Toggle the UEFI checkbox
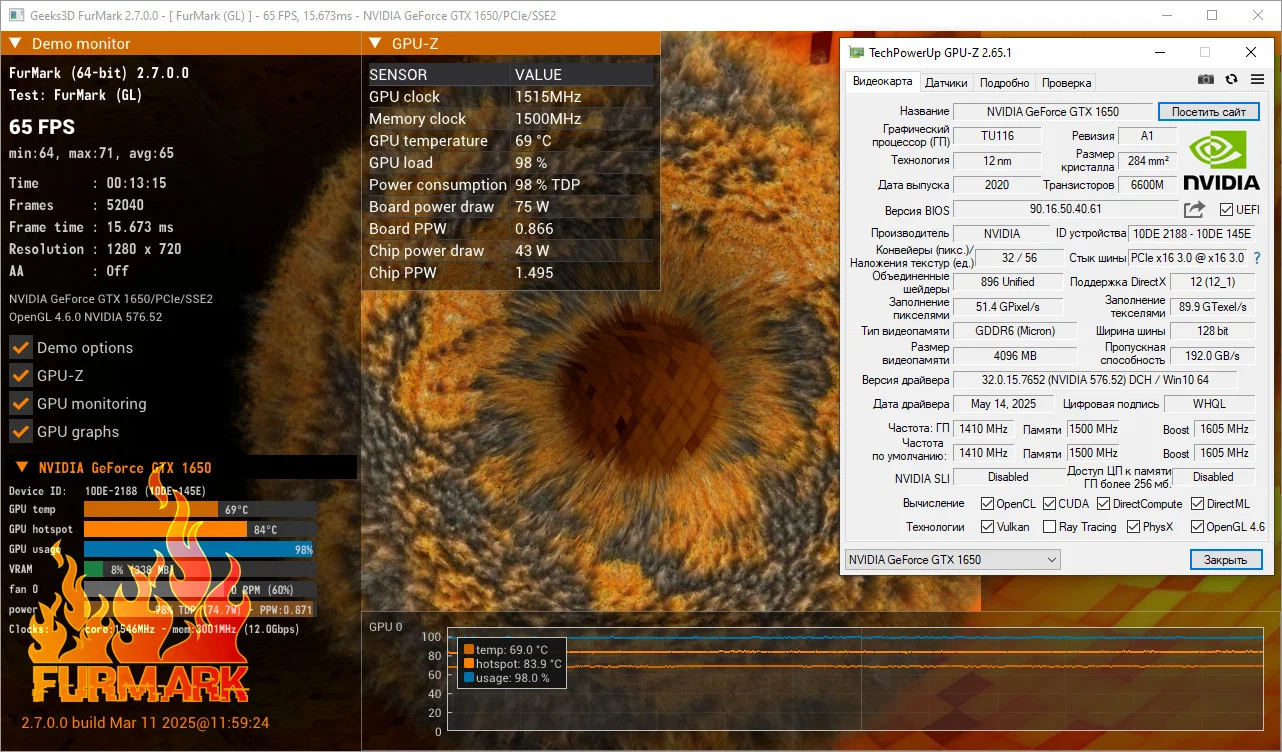 [x=1227, y=209]
